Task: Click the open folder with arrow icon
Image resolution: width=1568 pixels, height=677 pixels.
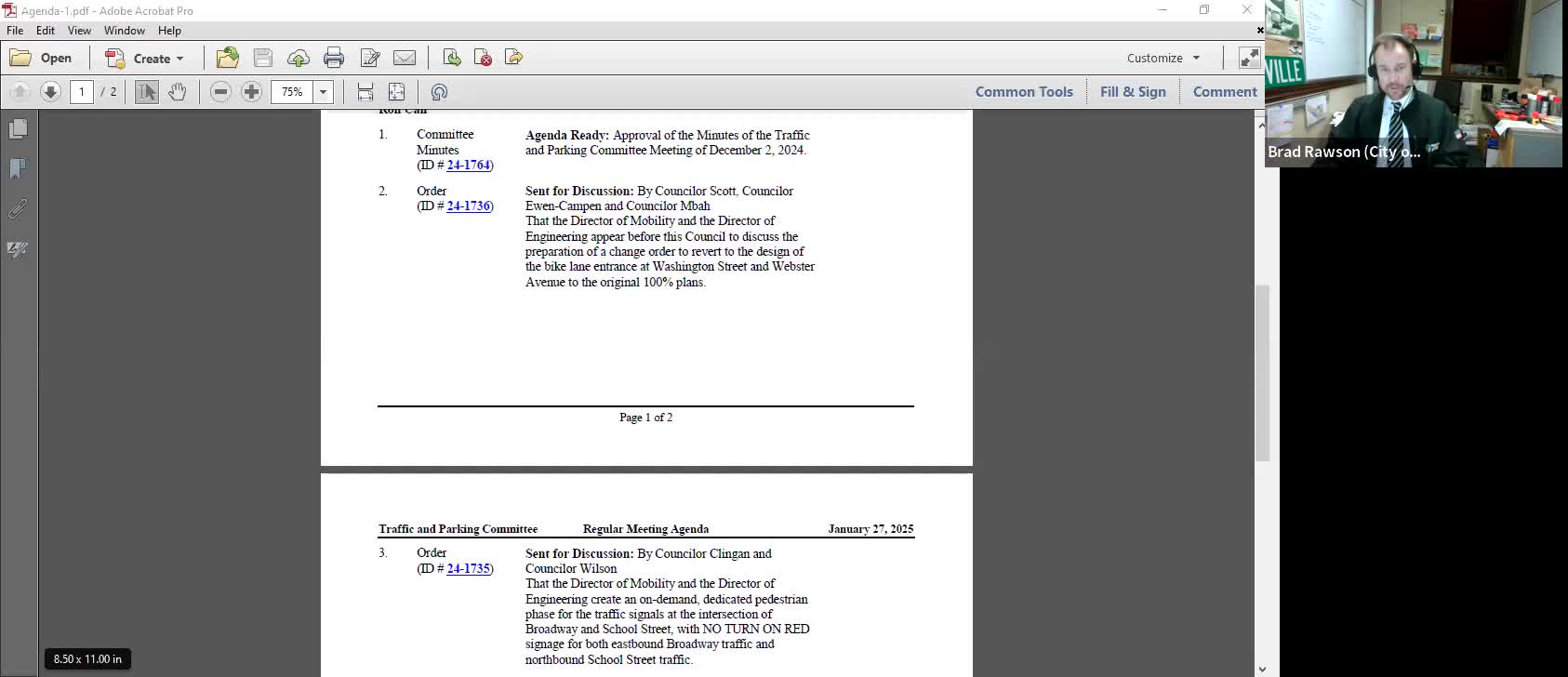Action: click(228, 58)
